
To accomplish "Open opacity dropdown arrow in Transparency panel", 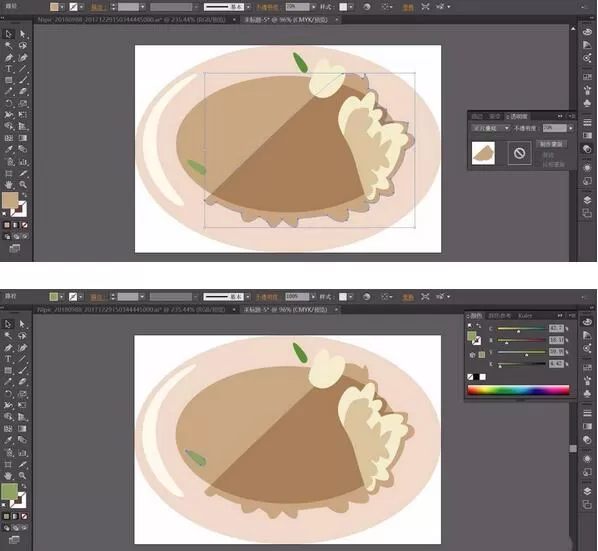I will 571,129.
